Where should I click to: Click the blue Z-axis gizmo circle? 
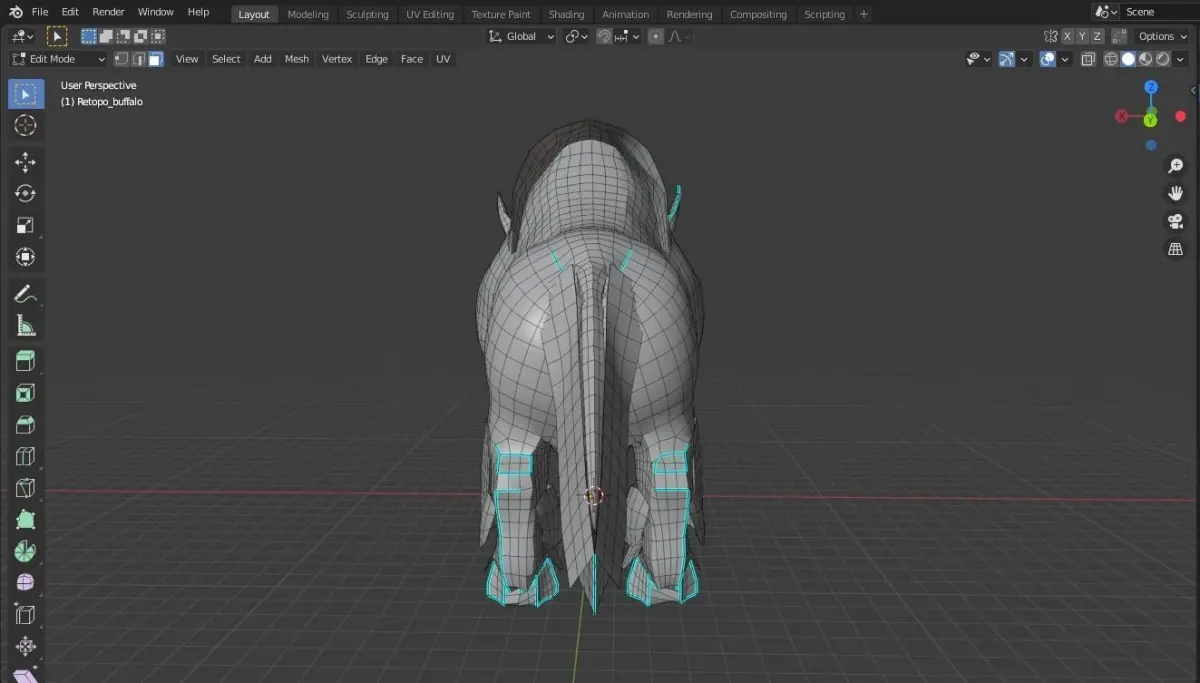pyautogui.click(x=1151, y=88)
